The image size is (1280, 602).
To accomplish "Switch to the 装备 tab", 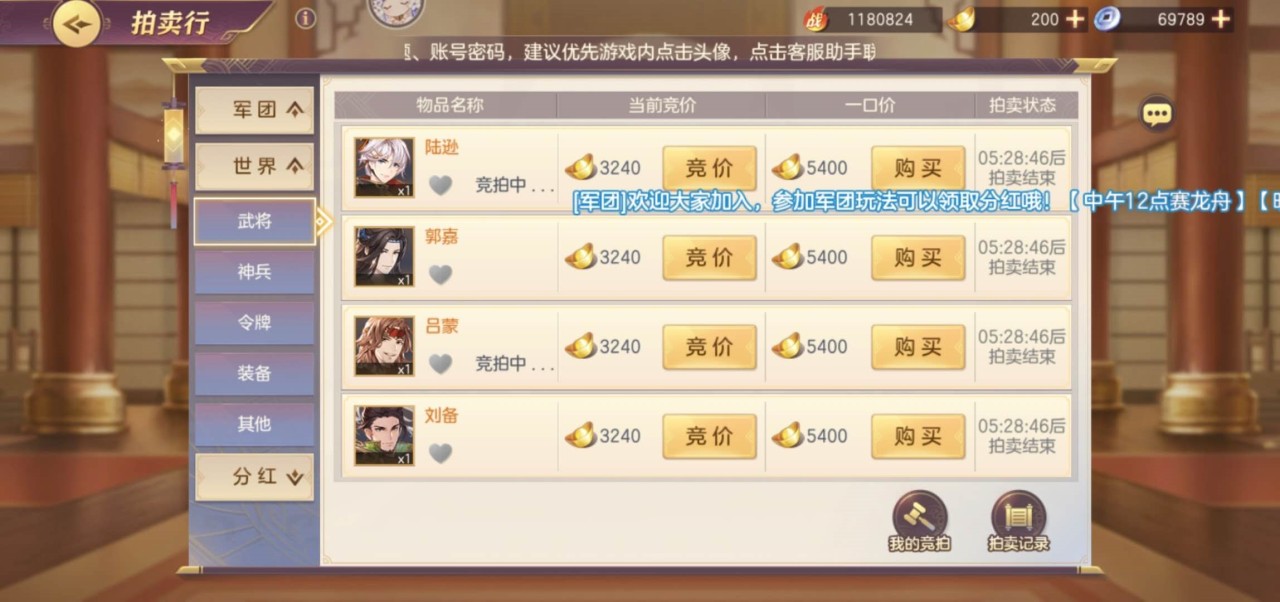I will (254, 373).
